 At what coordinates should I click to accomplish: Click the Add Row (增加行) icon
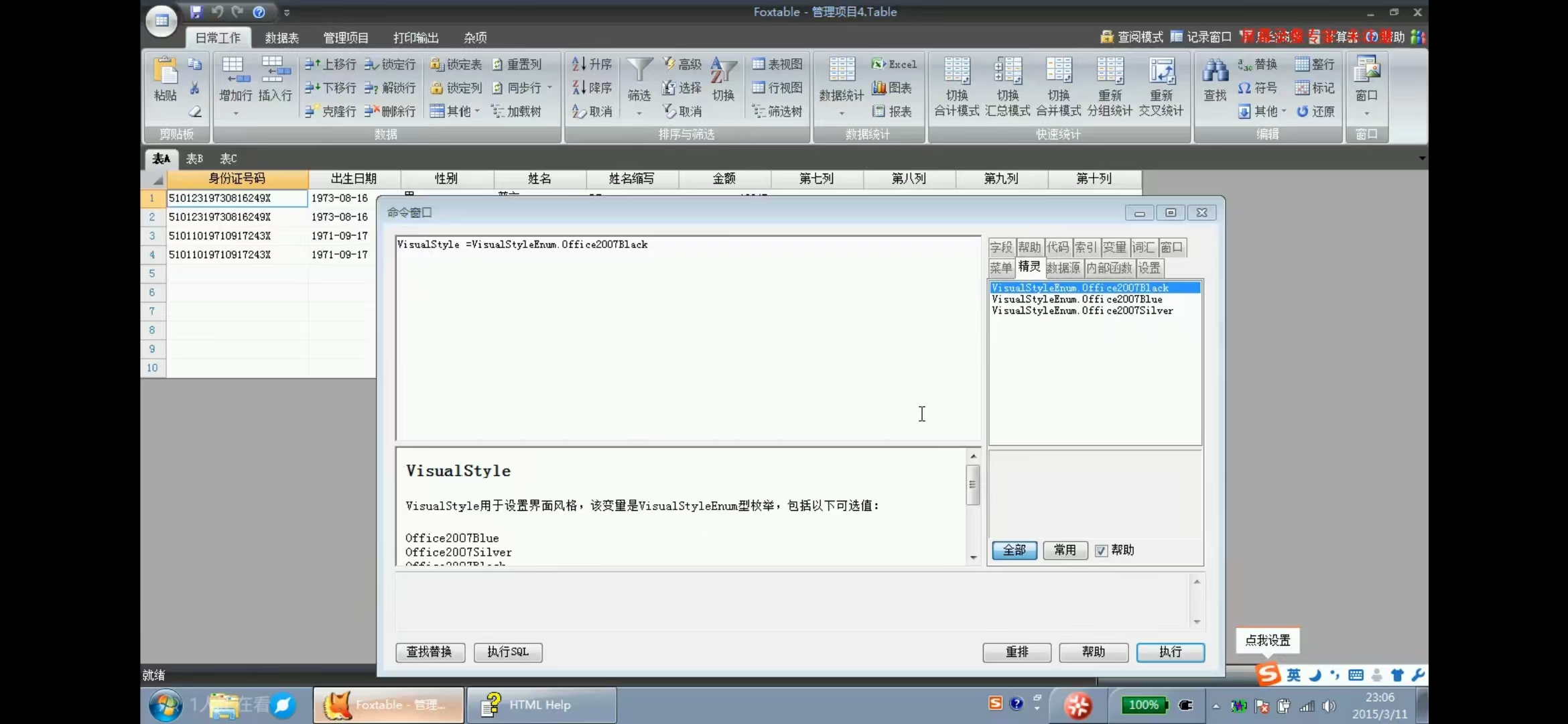coord(235,79)
